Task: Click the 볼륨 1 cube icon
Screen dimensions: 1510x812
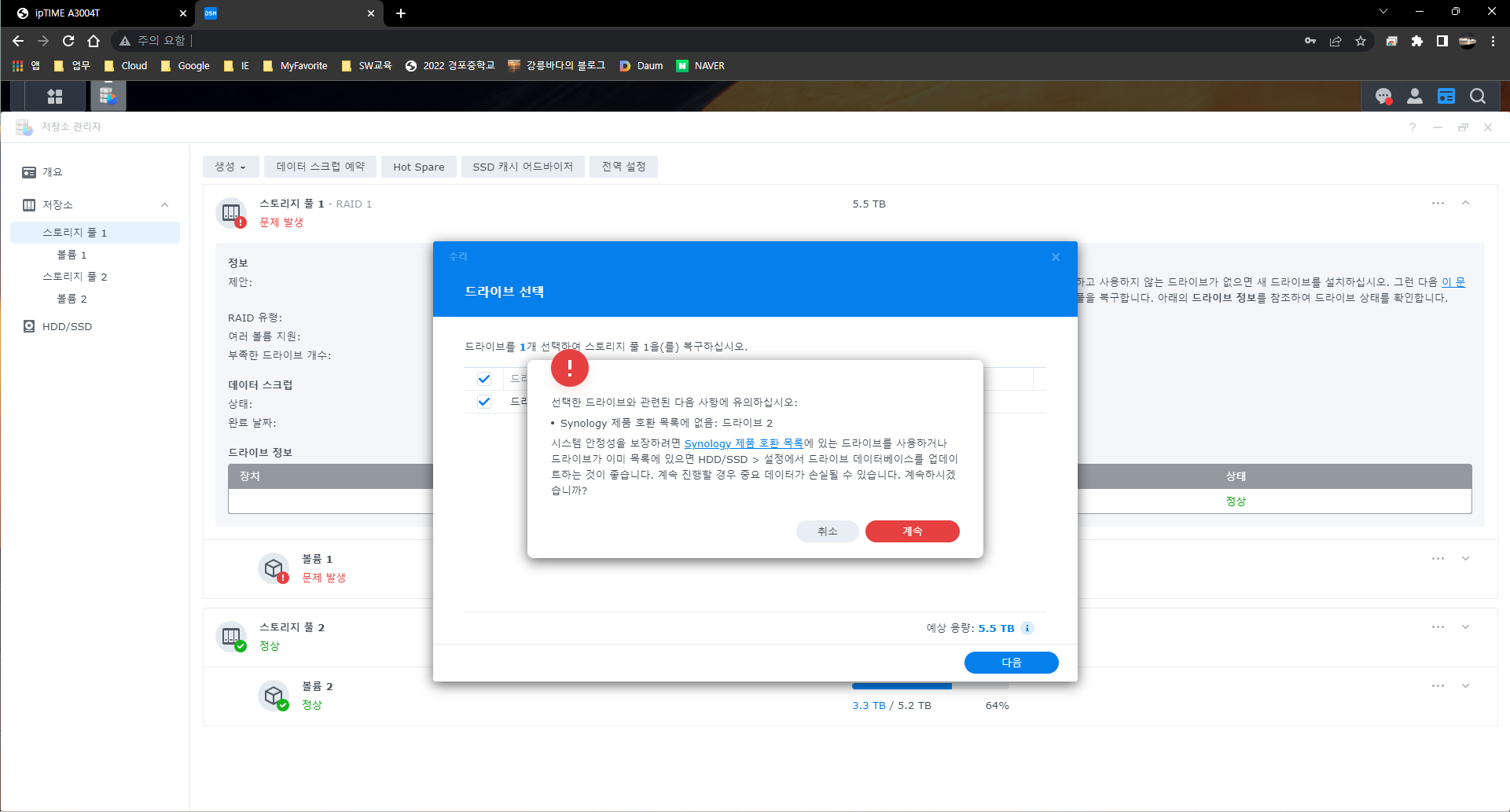Action: click(x=274, y=568)
